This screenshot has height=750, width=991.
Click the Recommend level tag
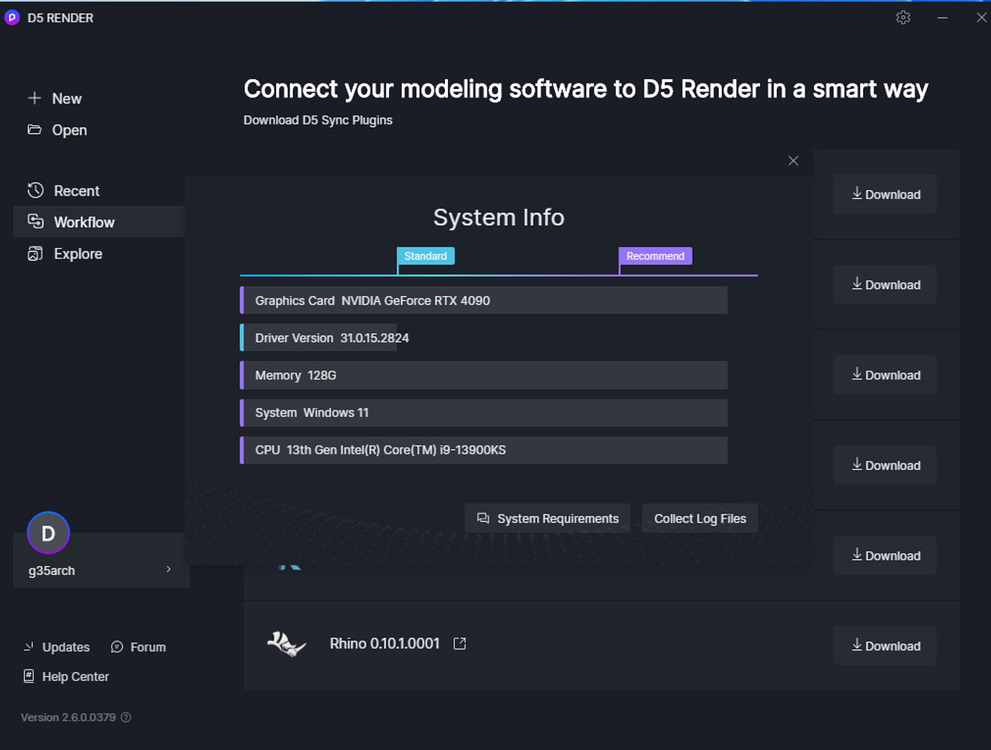655,256
